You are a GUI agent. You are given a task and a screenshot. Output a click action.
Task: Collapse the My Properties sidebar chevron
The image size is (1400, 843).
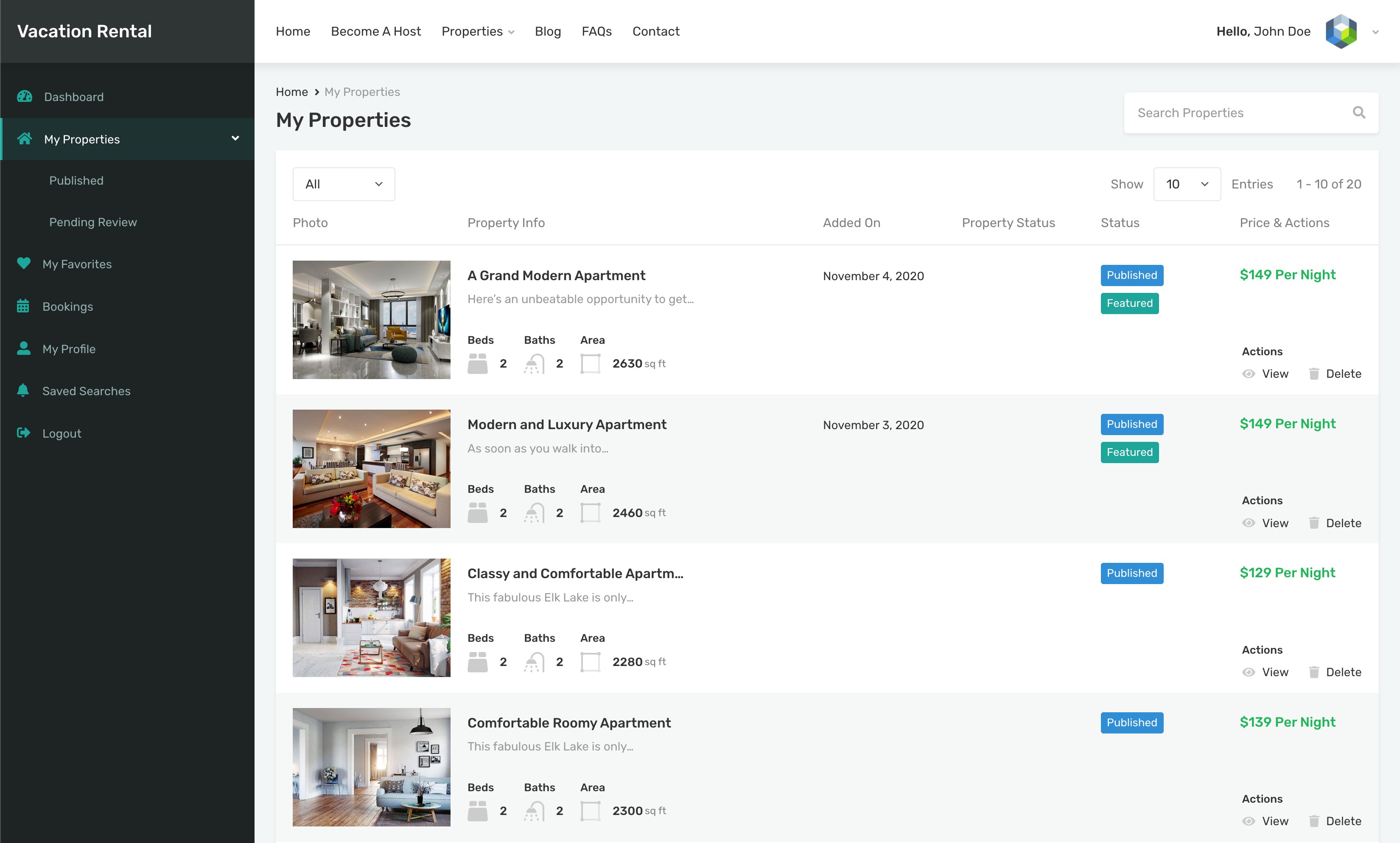[x=235, y=139]
